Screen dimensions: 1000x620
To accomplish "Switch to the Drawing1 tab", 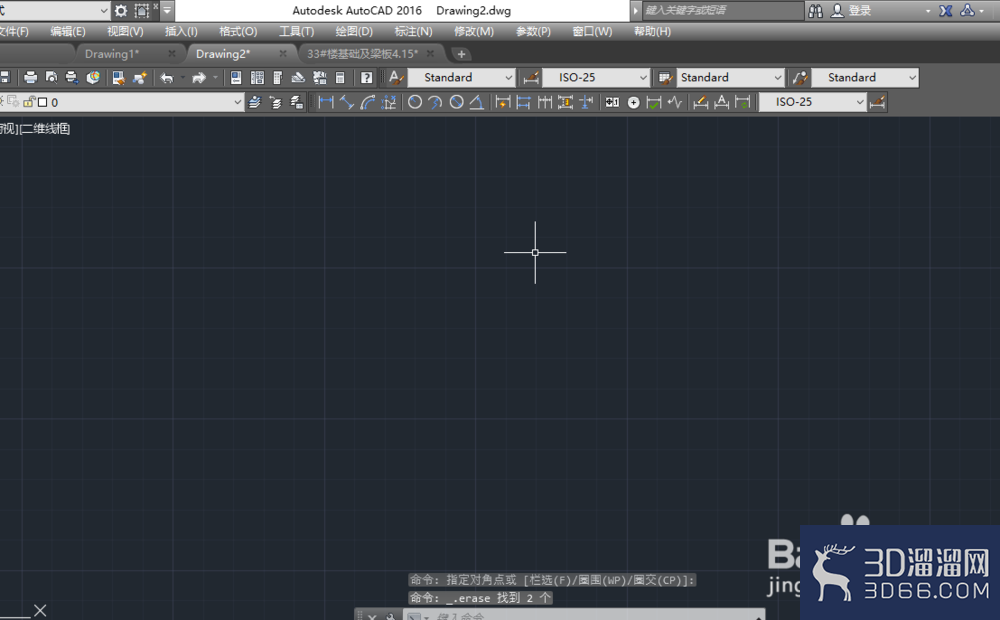I will [x=112, y=54].
